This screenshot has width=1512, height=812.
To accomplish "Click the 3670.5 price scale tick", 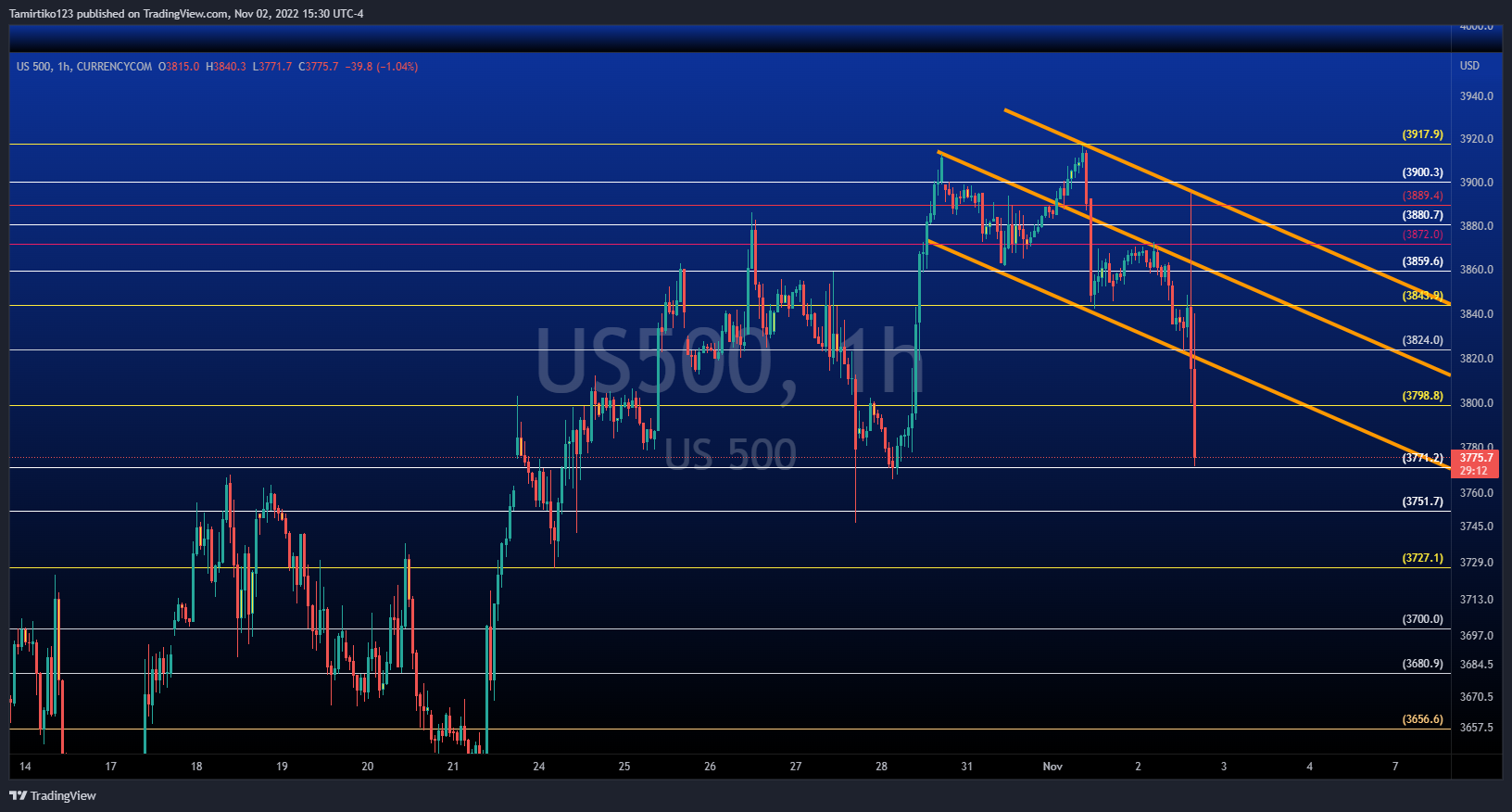I will point(1477,697).
